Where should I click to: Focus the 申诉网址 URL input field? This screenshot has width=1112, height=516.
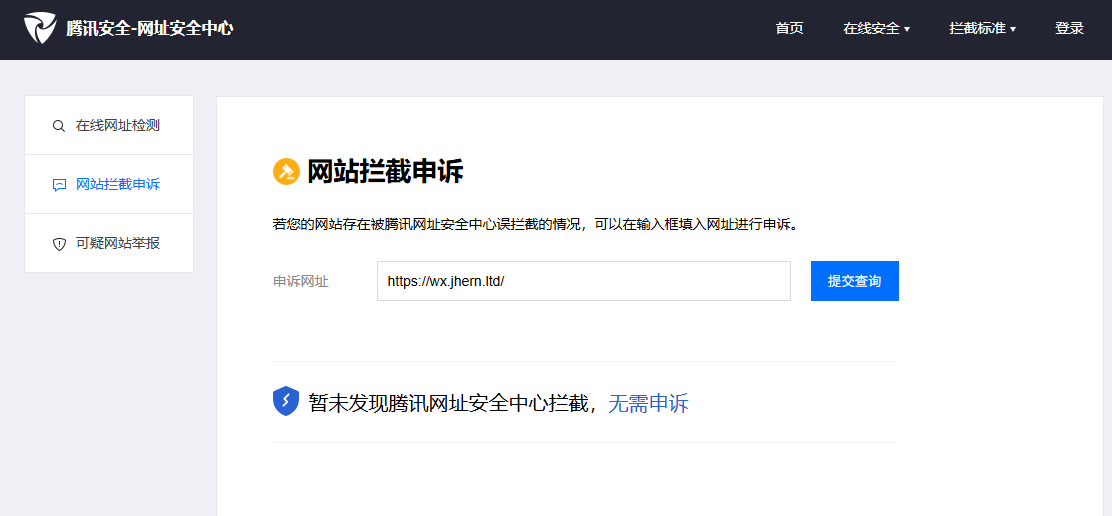click(584, 281)
